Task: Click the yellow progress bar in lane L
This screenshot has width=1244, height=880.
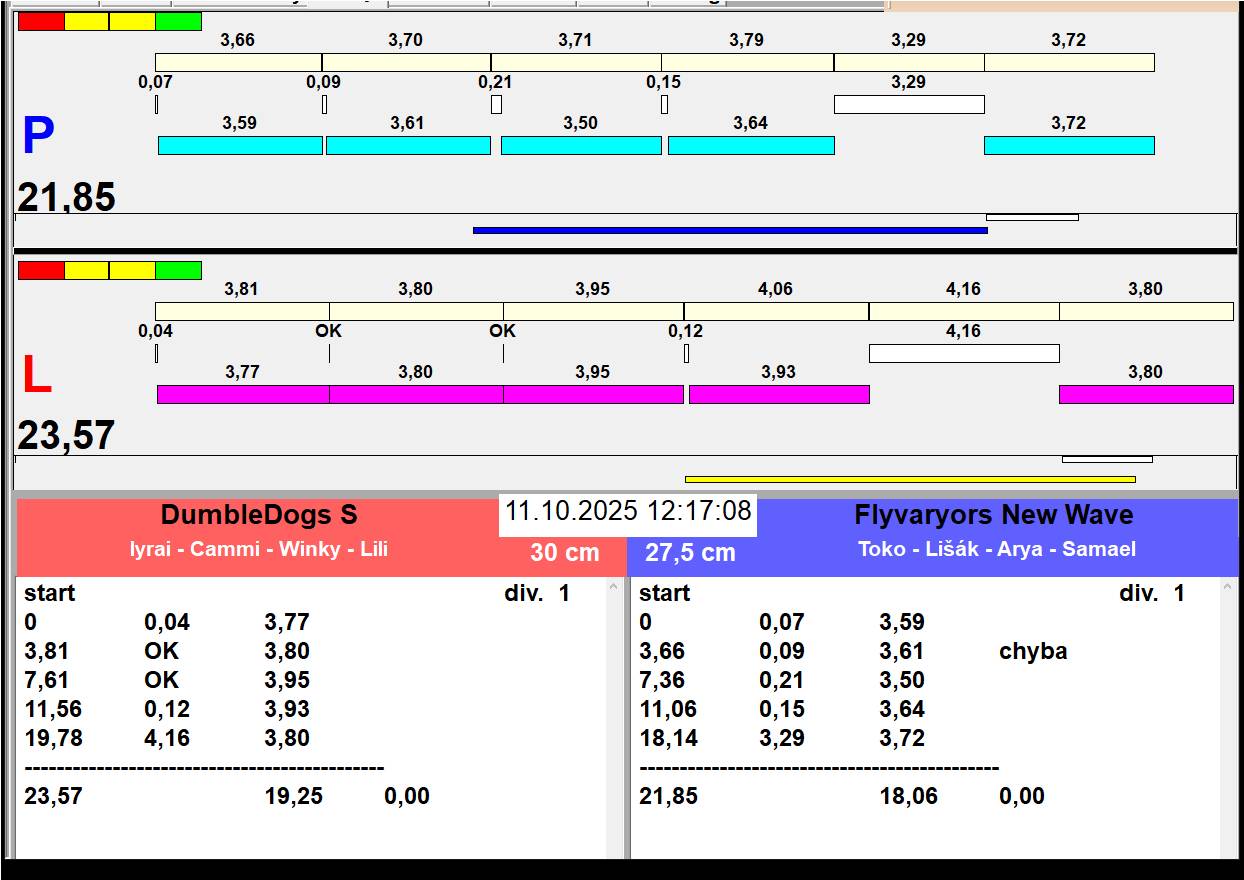Action: pyautogui.click(x=910, y=479)
